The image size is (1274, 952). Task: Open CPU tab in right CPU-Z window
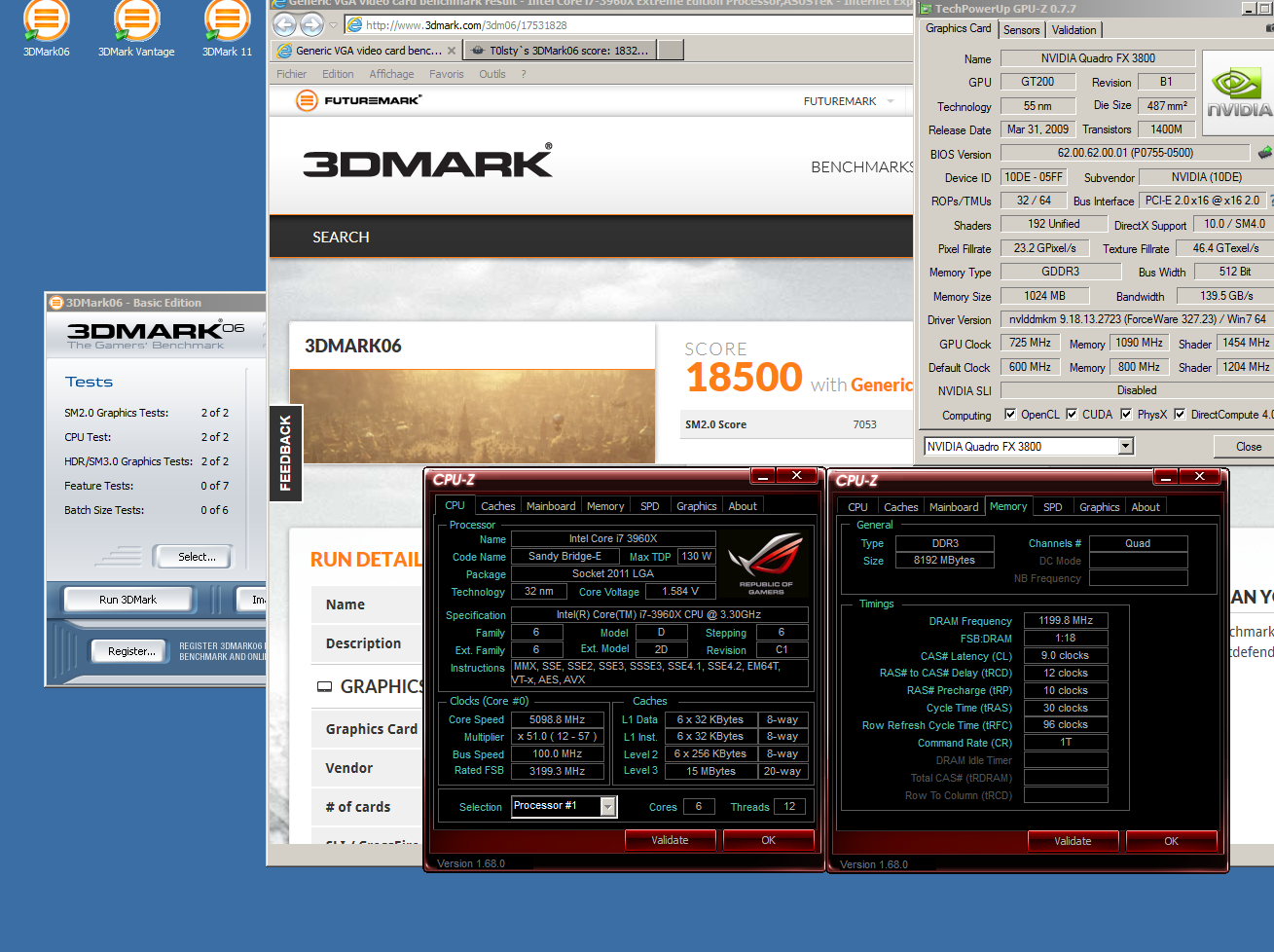pyautogui.click(x=857, y=507)
